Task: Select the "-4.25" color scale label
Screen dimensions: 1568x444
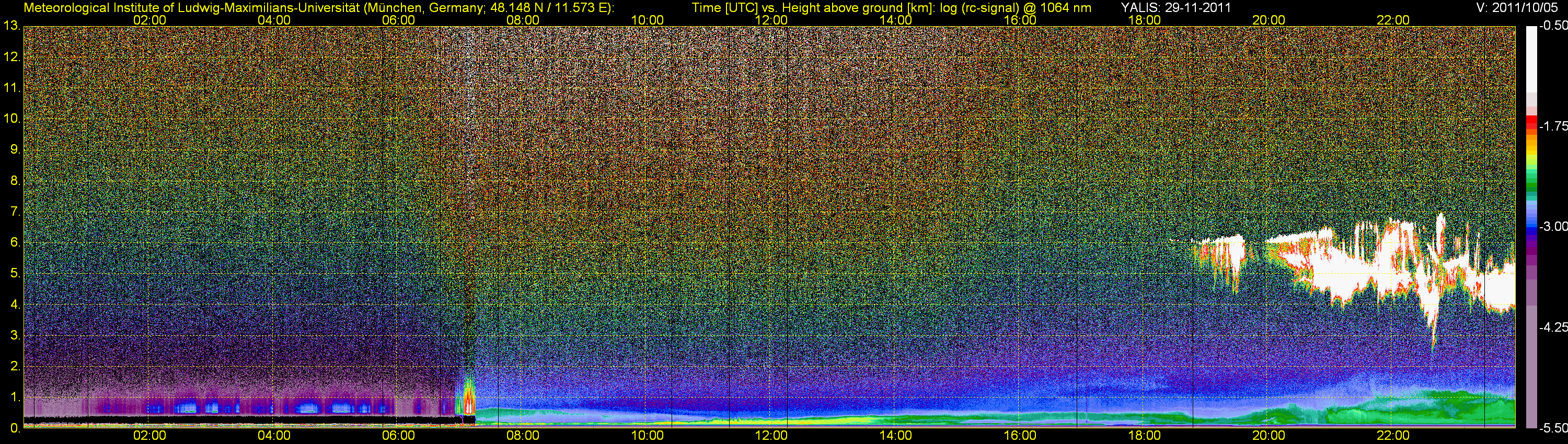Action: click(x=1553, y=327)
